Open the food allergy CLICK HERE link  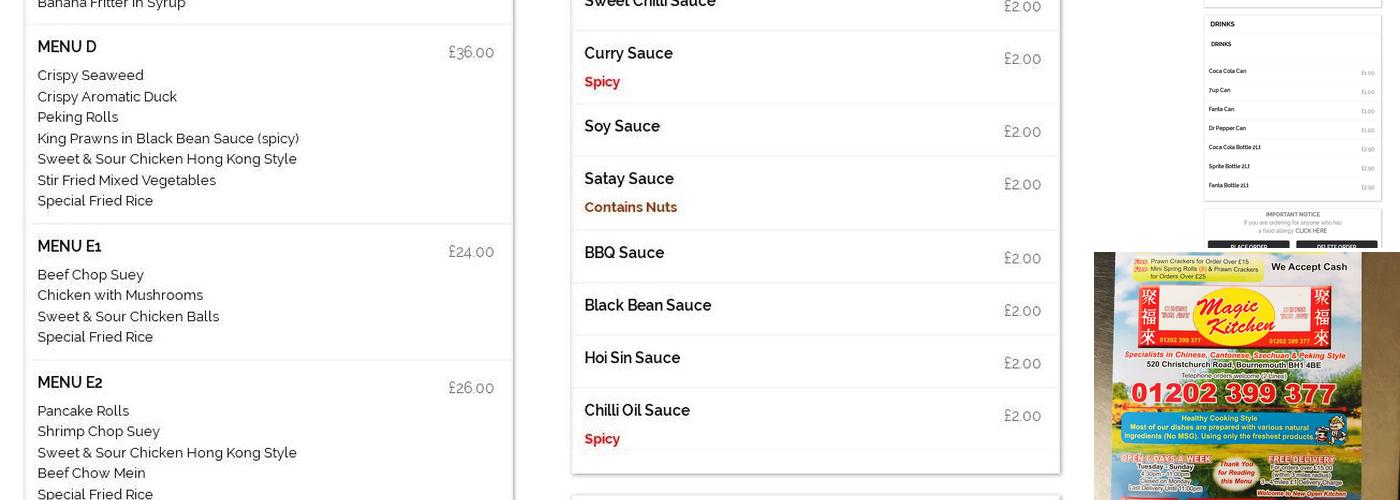[x=1311, y=231]
